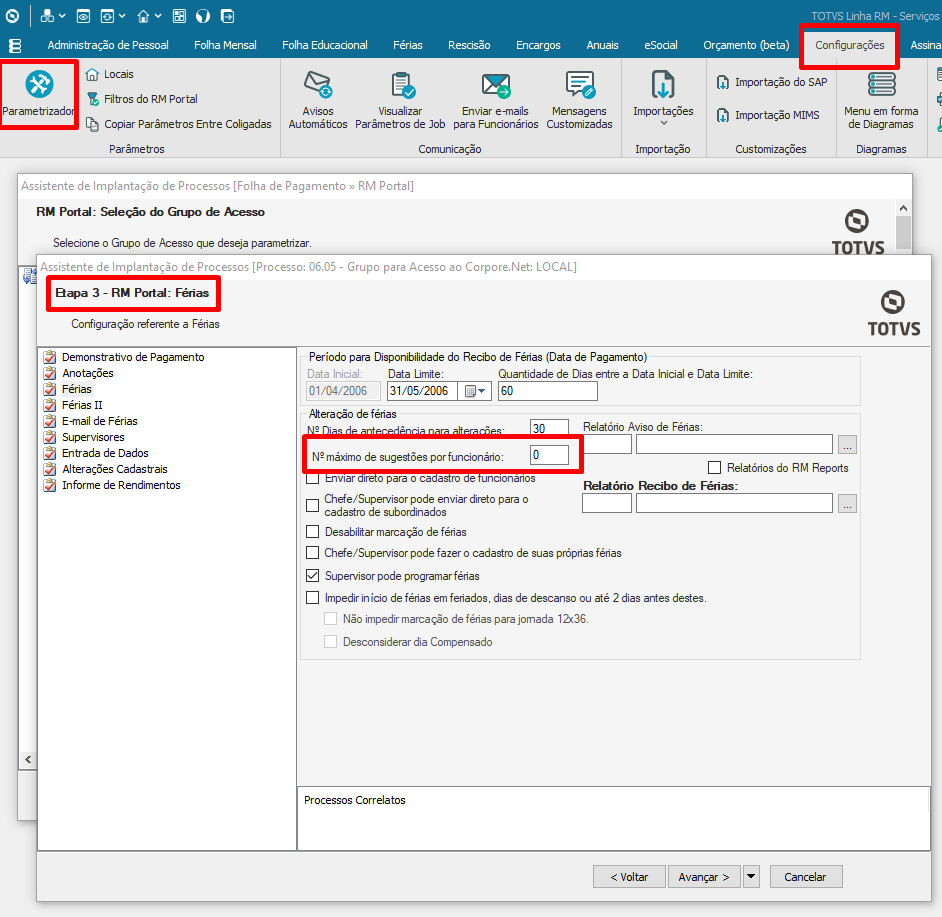Viewport: 942px width, 917px height.
Task: Click the Data Limite date field
Action: pyautogui.click(x=422, y=391)
